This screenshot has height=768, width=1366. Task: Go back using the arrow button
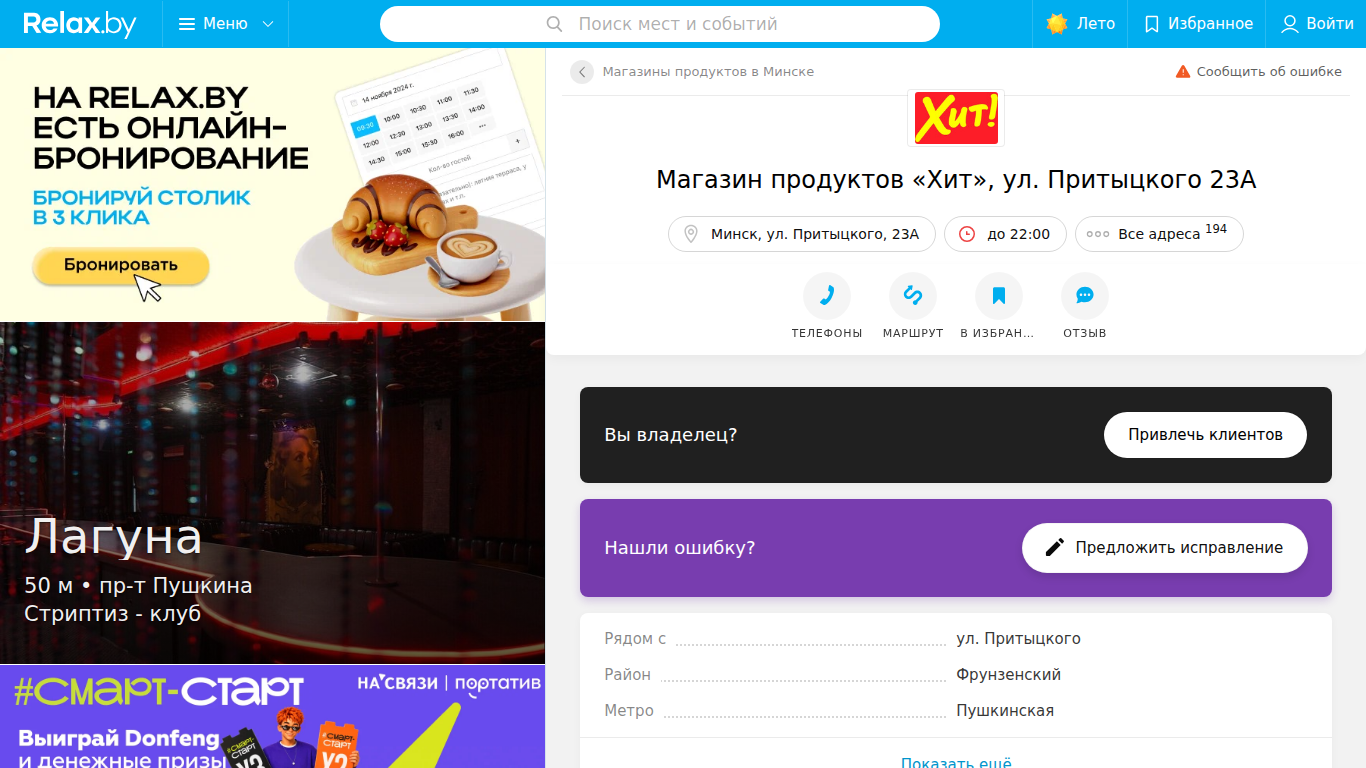582,72
